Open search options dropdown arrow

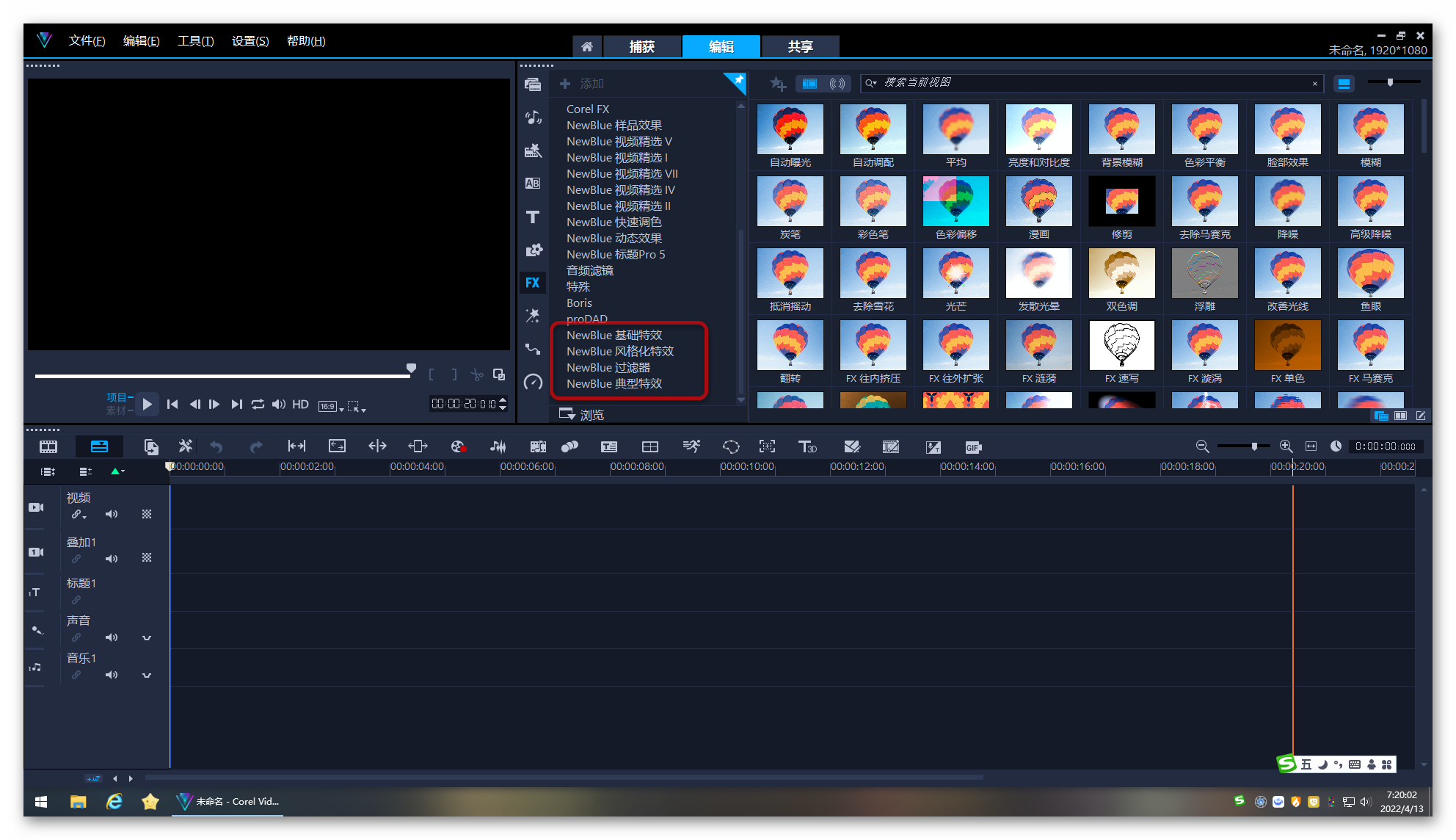tap(872, 83)
